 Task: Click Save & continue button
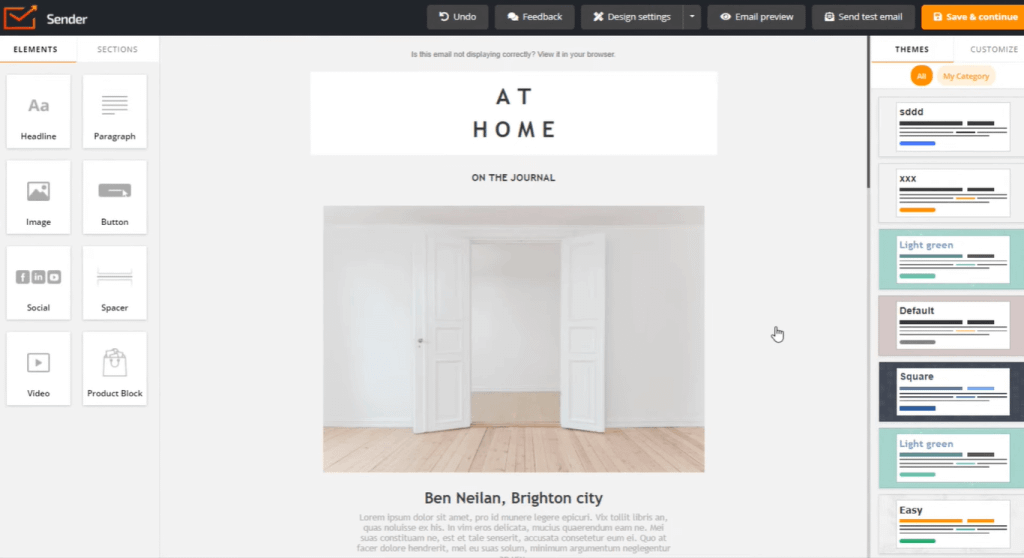973,17
